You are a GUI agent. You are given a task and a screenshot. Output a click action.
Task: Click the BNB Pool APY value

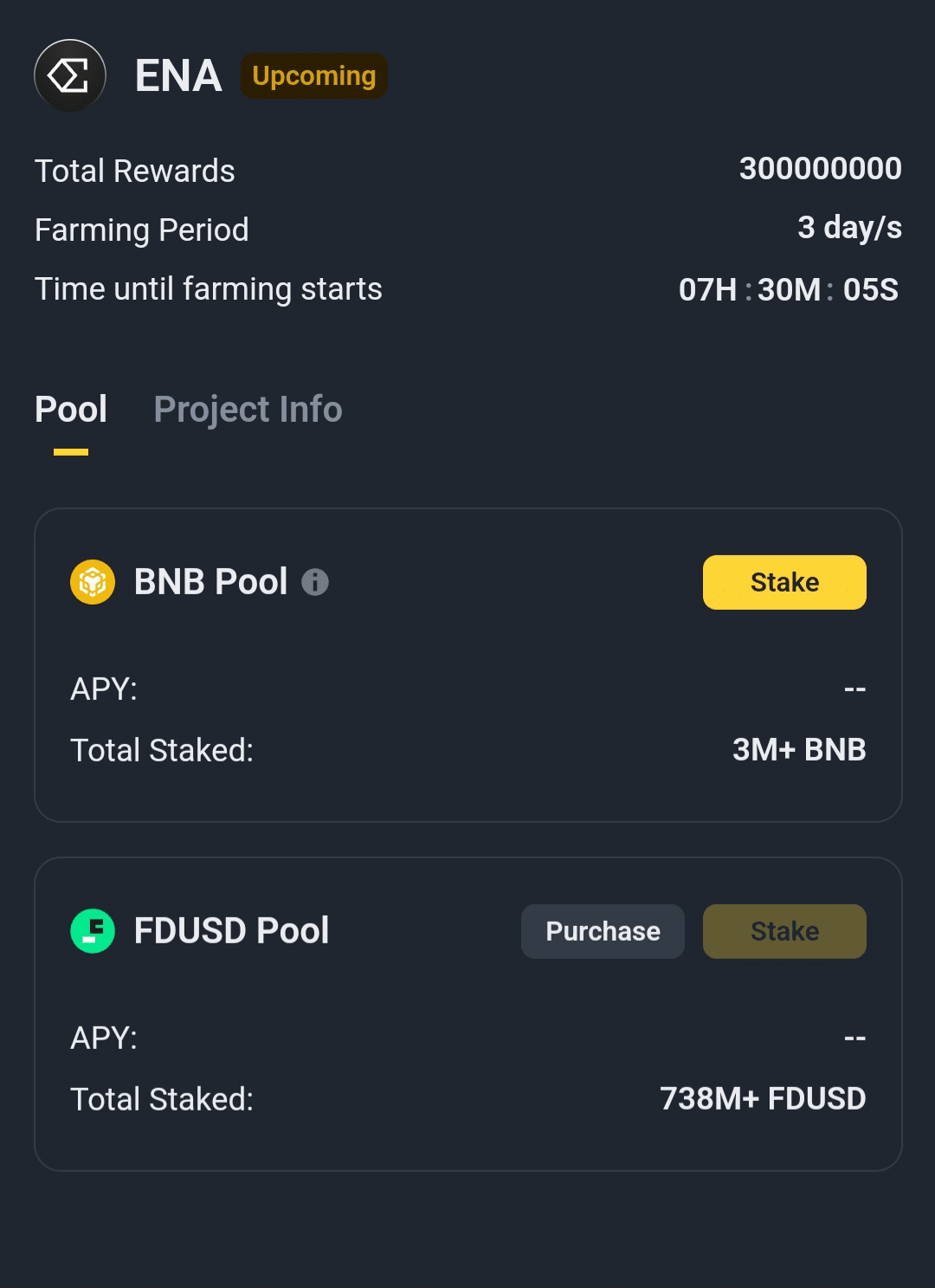(854, 689)
